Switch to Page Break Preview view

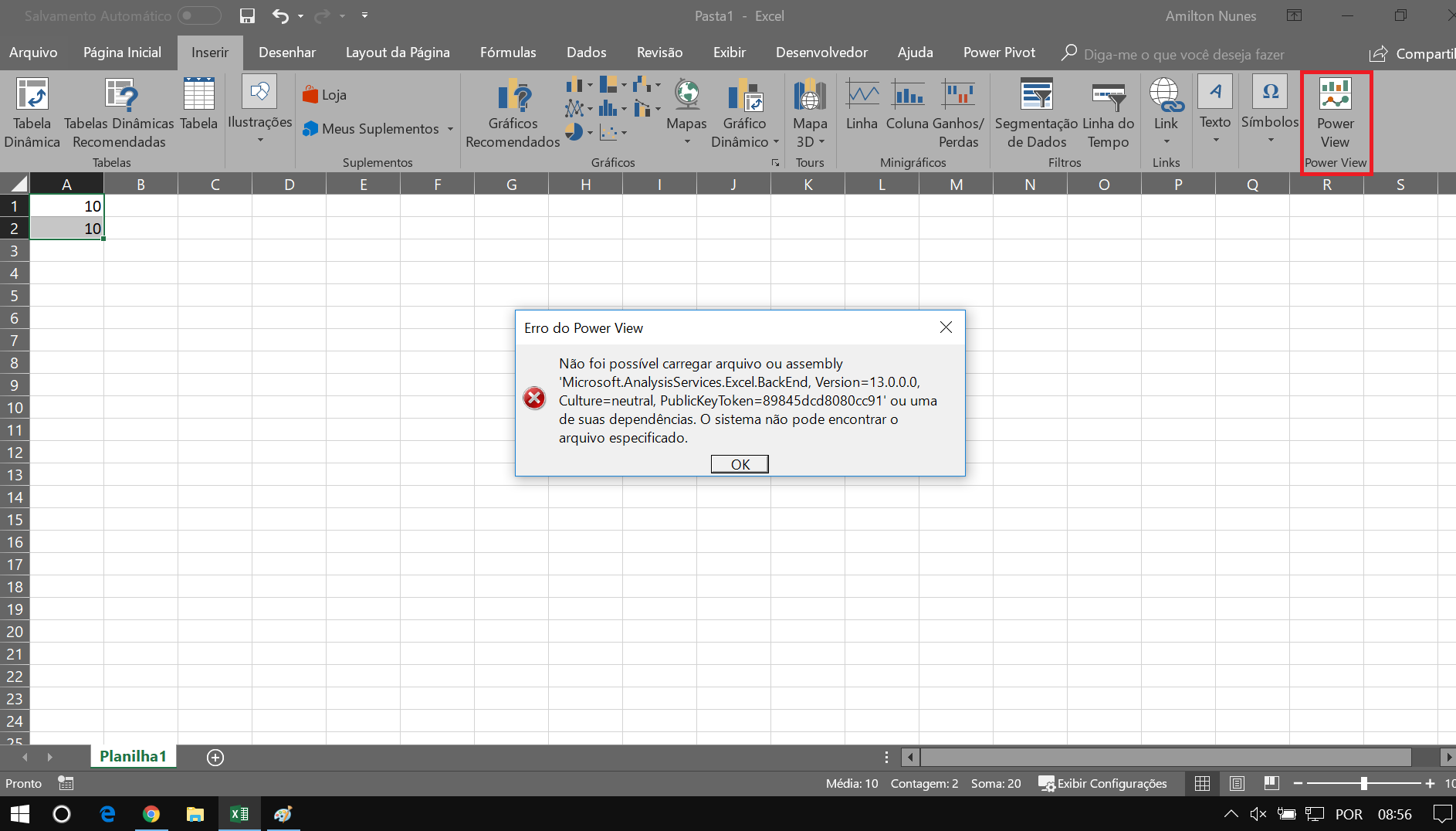coord(1271,783)
